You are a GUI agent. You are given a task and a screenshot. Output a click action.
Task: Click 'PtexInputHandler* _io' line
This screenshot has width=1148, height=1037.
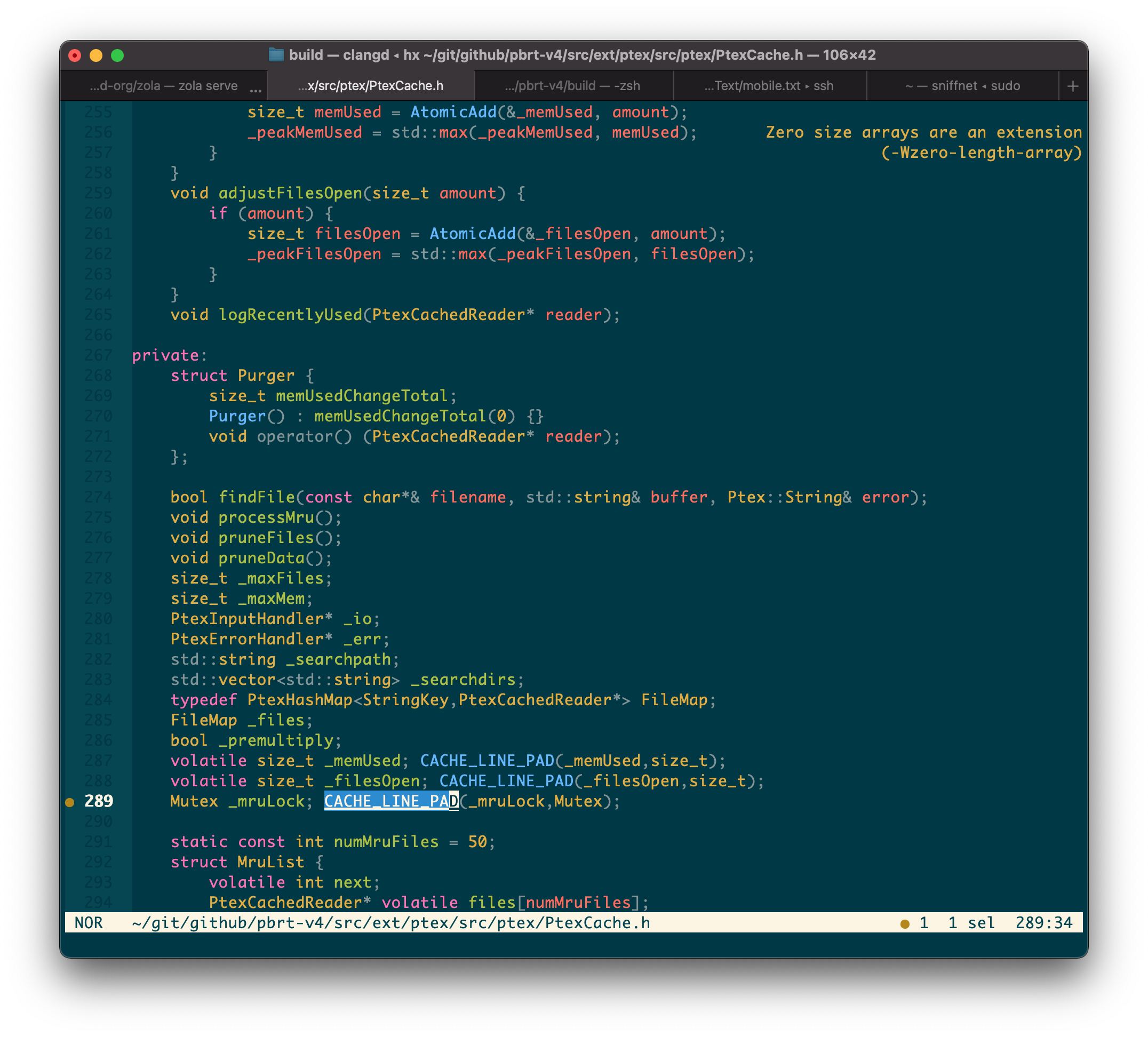click(275, 618)
